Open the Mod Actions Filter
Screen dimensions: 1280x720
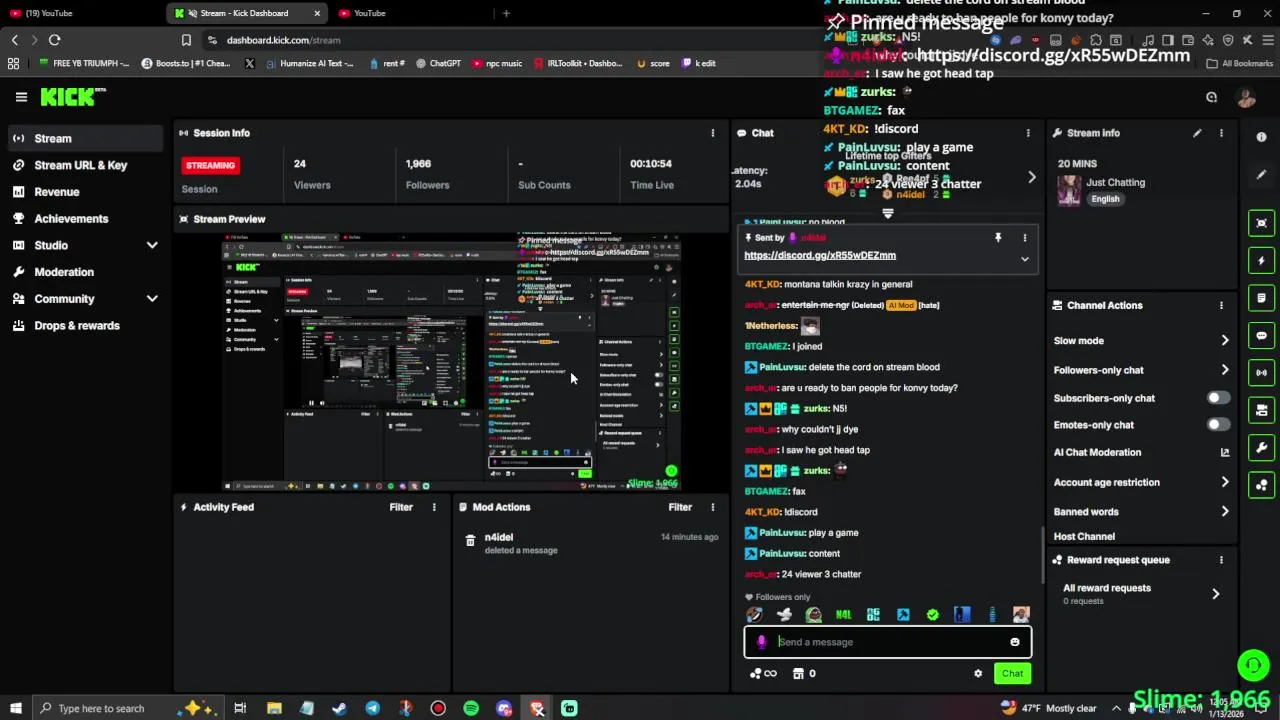pos(680,507)
